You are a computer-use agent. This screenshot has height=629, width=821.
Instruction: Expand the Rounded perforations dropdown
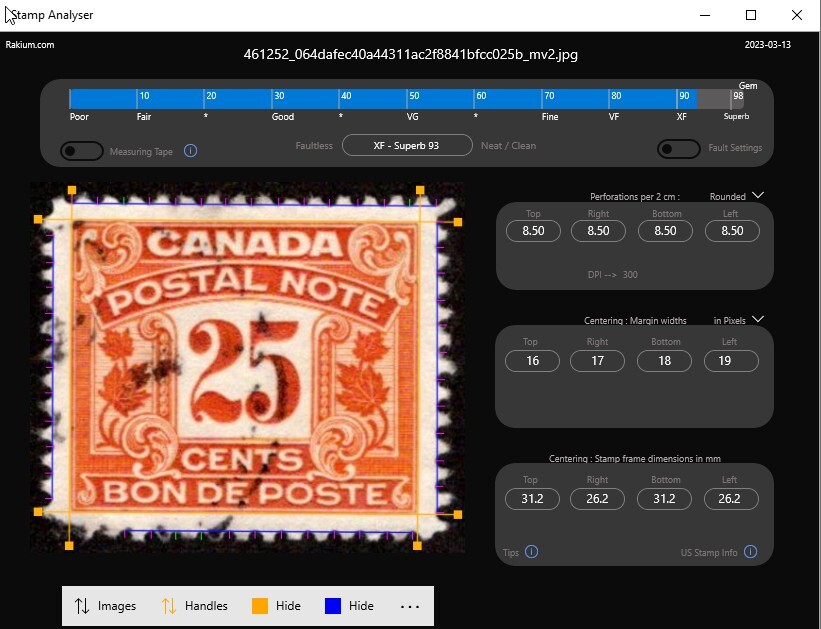pyautogui.click(x=758, y=195)
